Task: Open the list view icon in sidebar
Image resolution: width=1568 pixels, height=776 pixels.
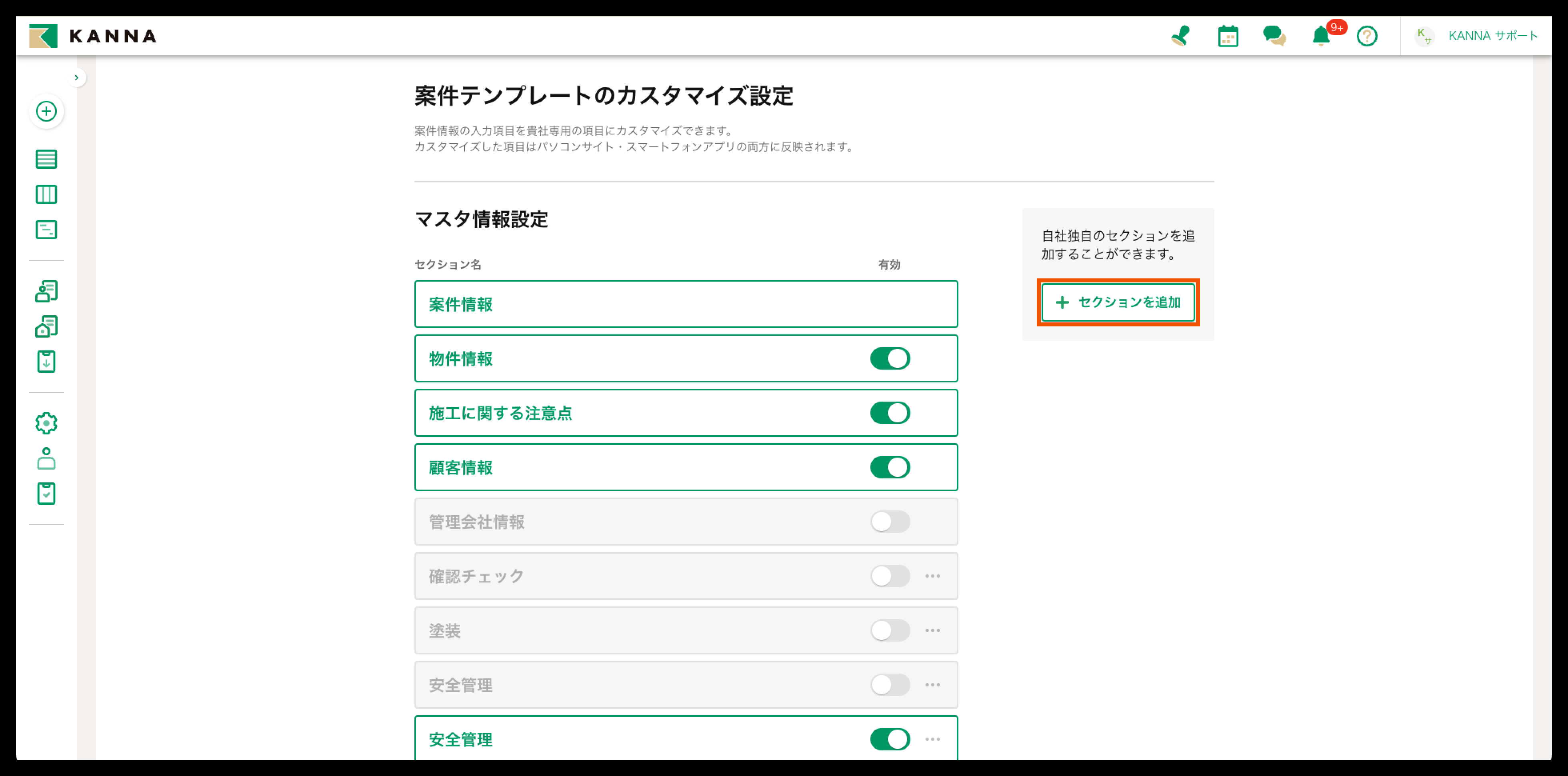Action: 46,160
